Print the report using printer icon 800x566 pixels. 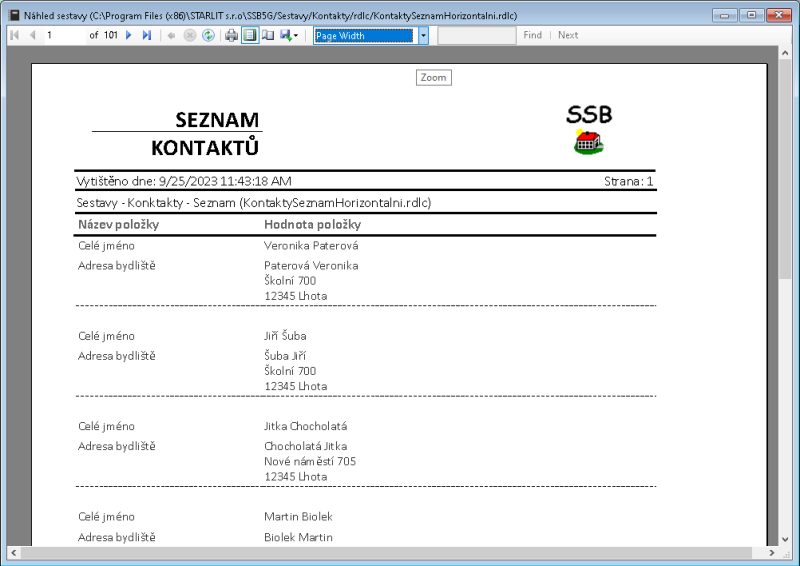coord(232,35)
